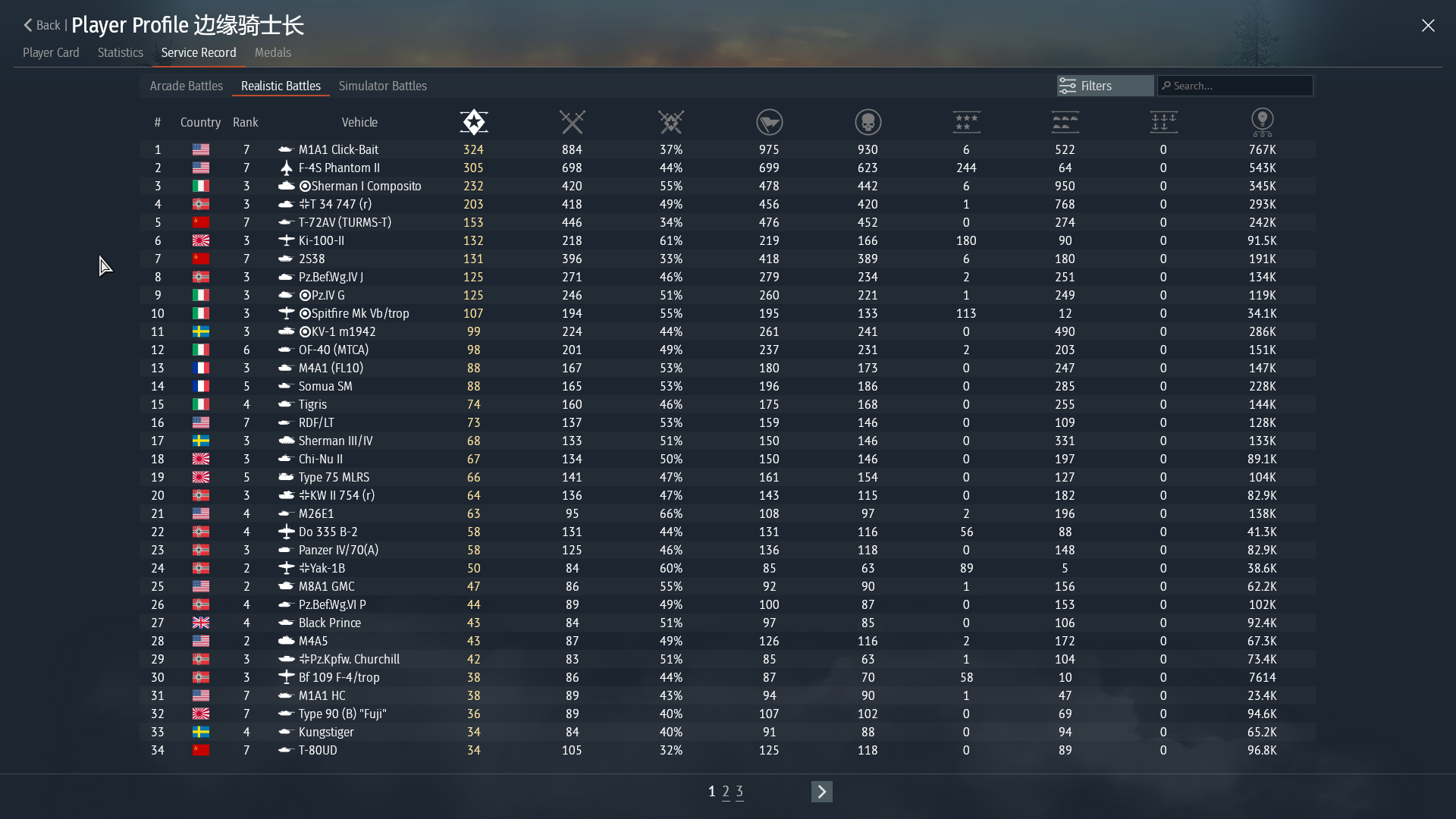
Task: Sort by respawns flag icon column
Action: [769, 122]
